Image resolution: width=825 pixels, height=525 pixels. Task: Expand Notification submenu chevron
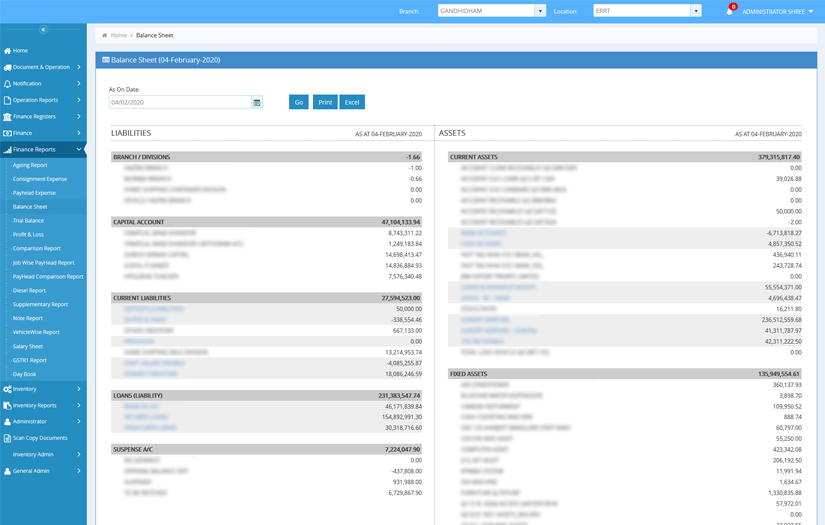[x=79, y=83]
